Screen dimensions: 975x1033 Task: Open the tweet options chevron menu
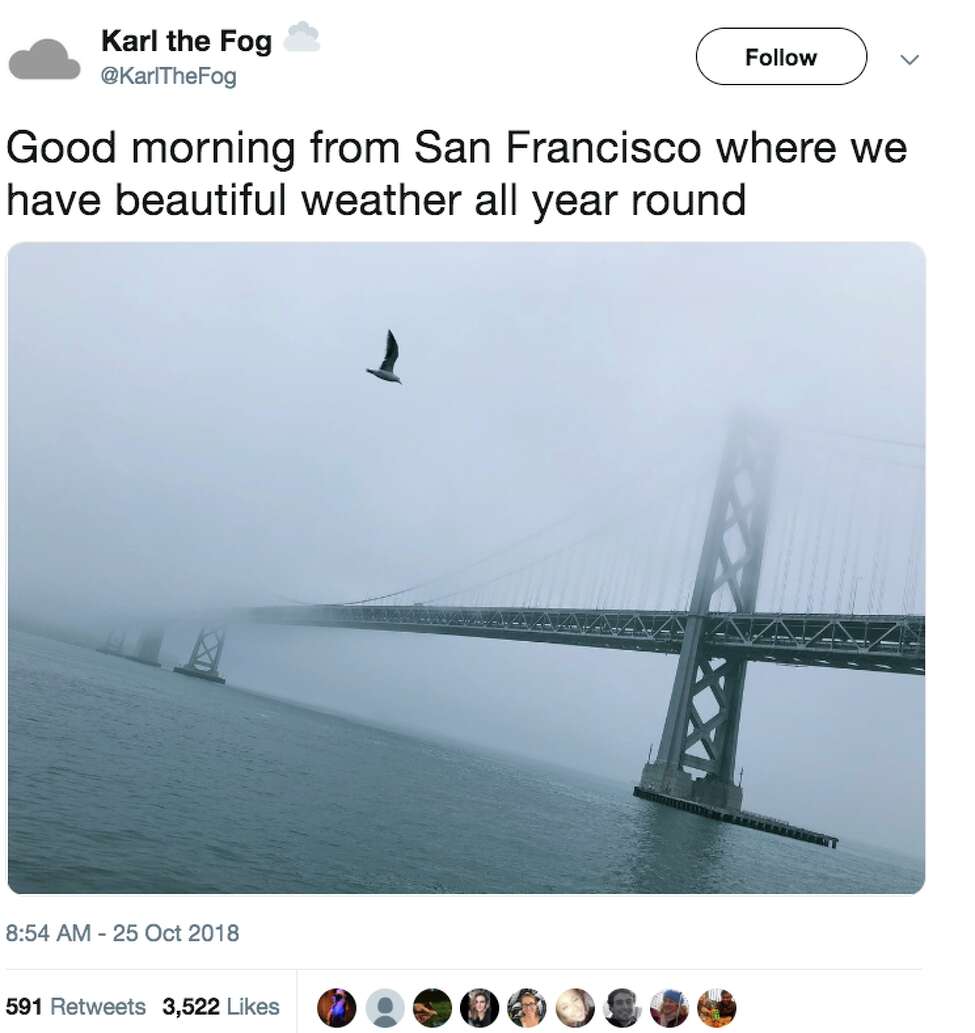pyautogui.click(x=909, y=59)
